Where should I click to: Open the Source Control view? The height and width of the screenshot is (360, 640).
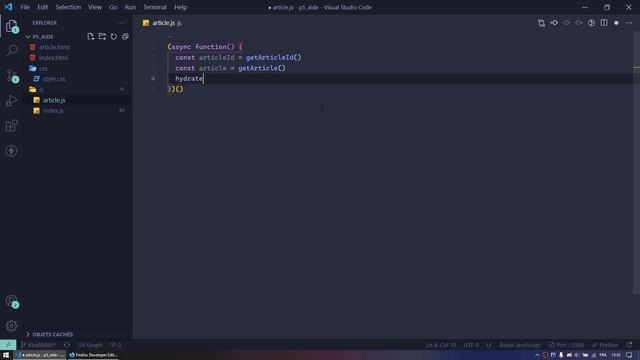click(x=11, y=76)
